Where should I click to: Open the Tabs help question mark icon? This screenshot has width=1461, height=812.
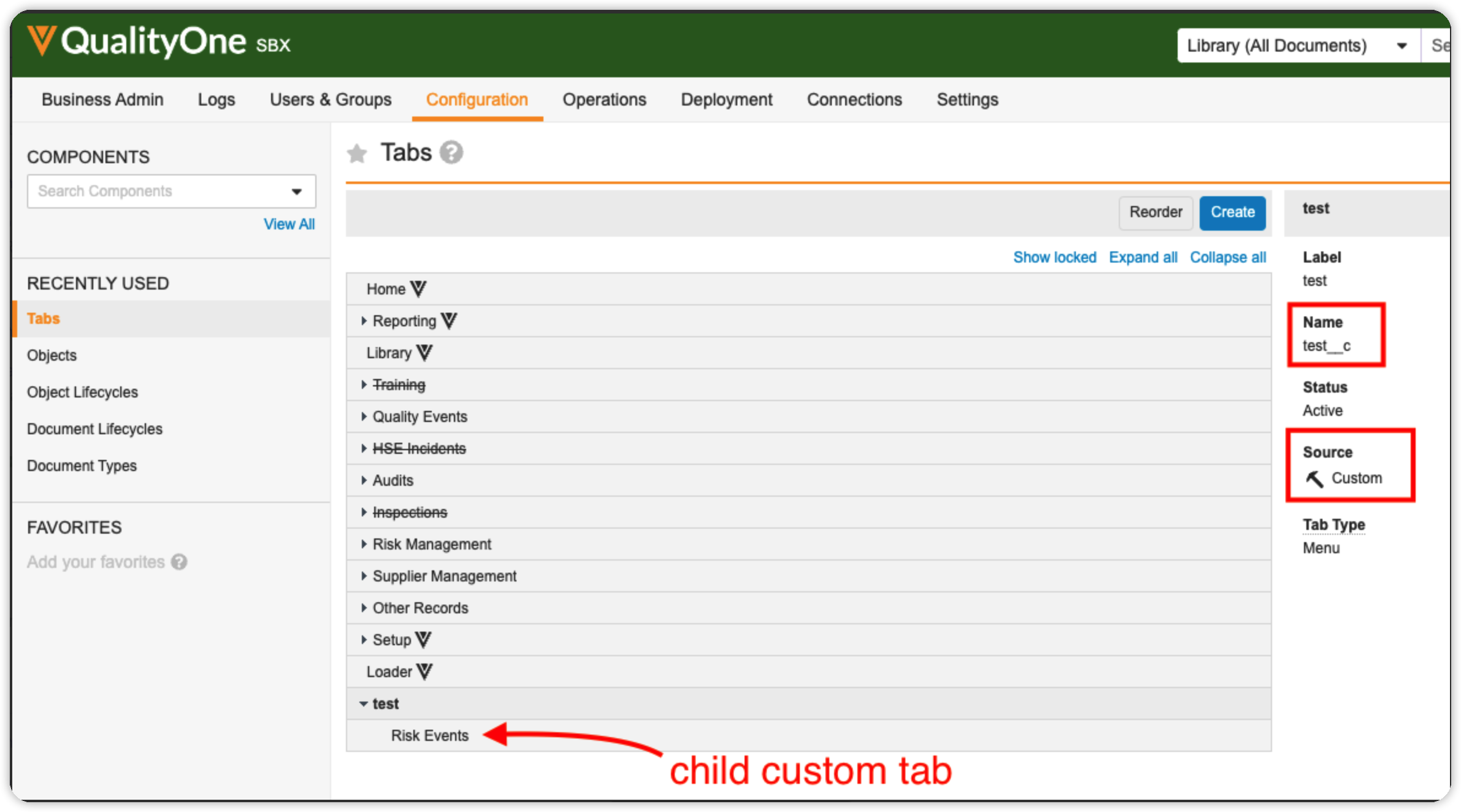click(451, 153)
